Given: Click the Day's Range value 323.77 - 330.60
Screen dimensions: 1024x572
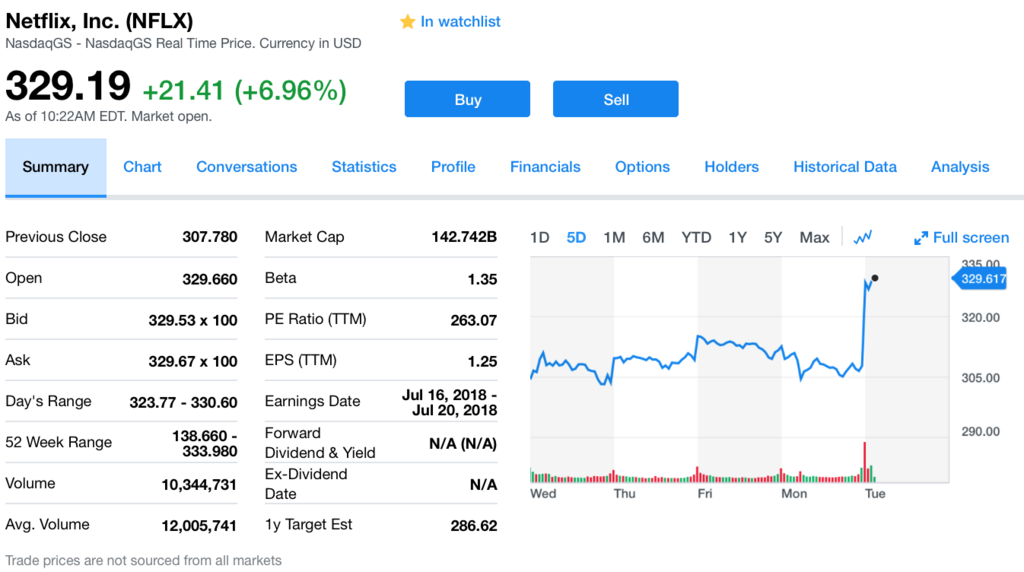Looking at the screenshot, I should tap(184, 402).
